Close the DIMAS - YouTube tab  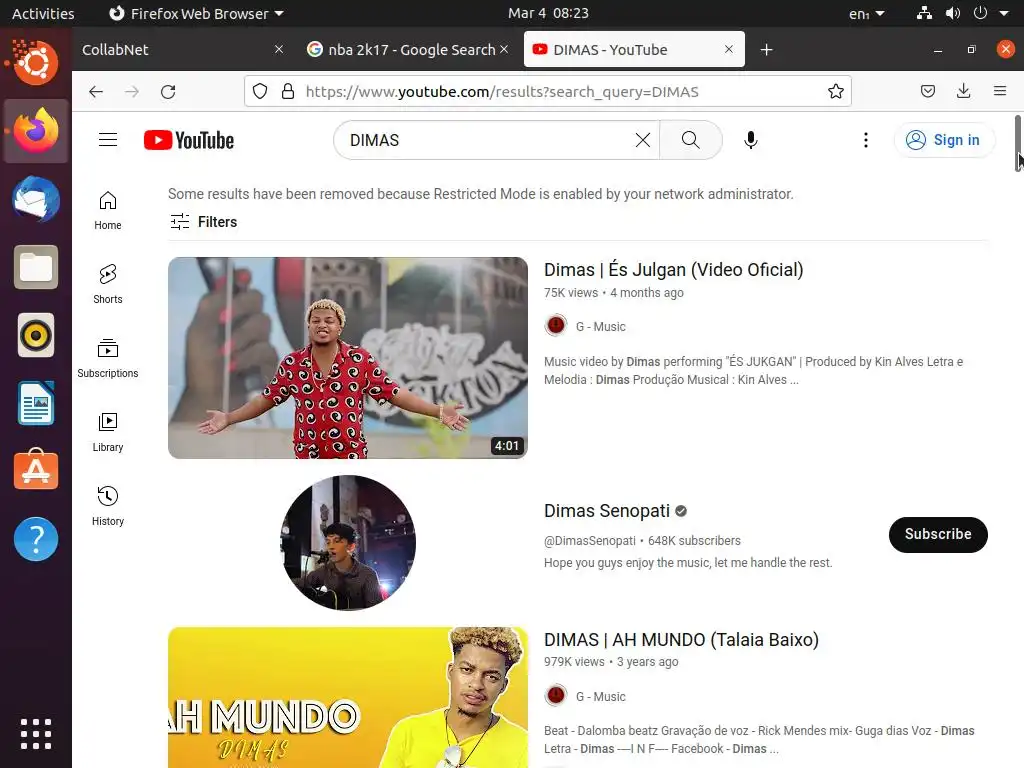click(x=729, y=50)
